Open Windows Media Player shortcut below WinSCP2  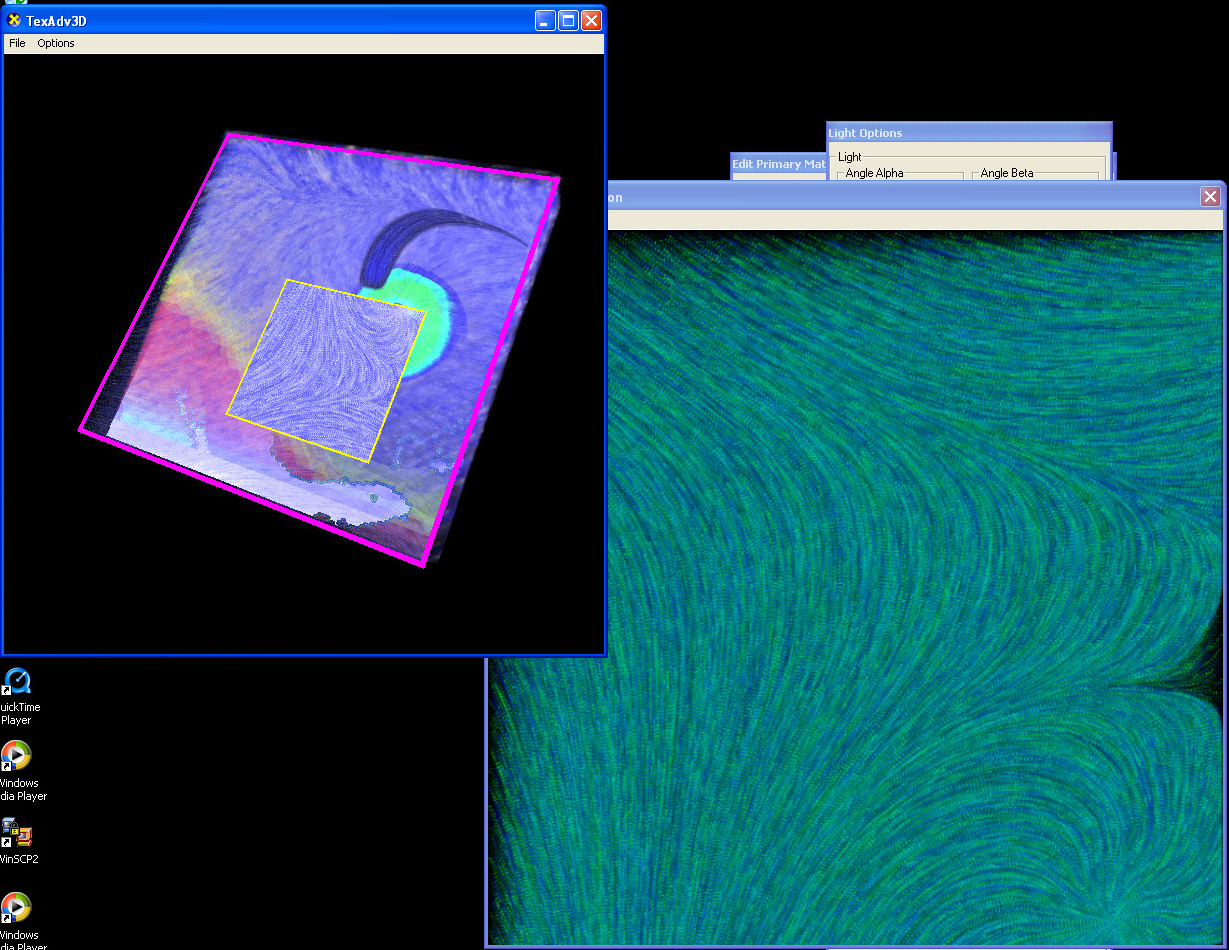pos(17,908)
